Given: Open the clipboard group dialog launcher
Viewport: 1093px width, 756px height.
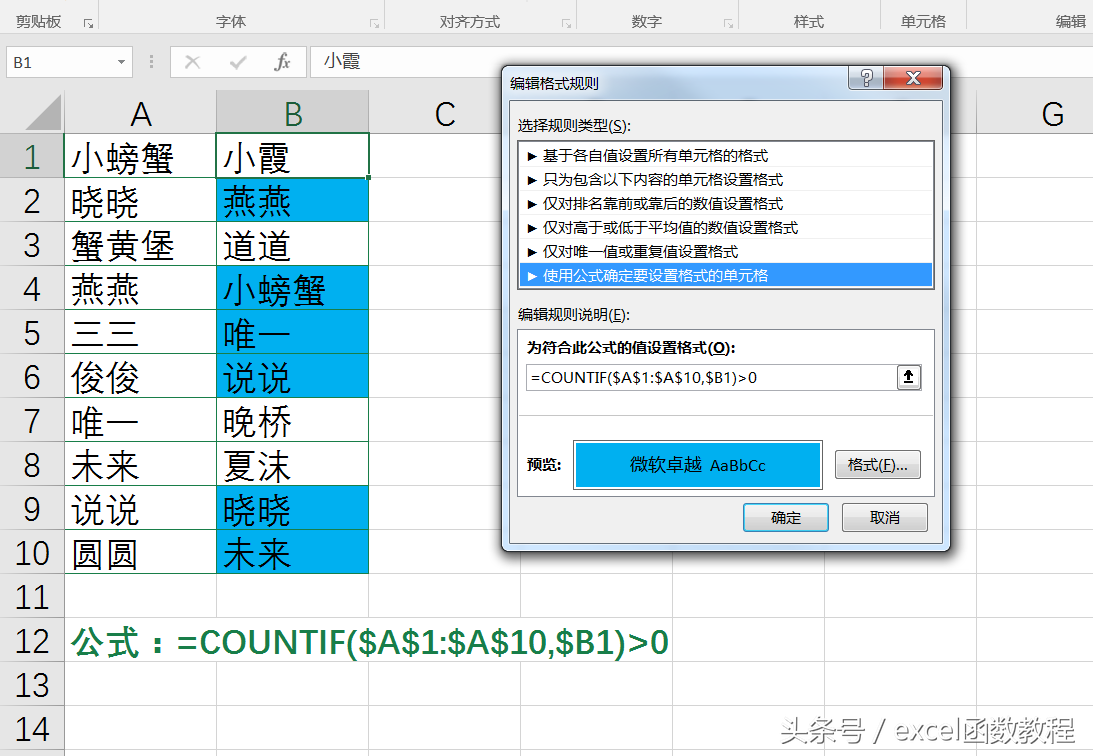Looking at the screenshot, I should click(x=88, y=24).
